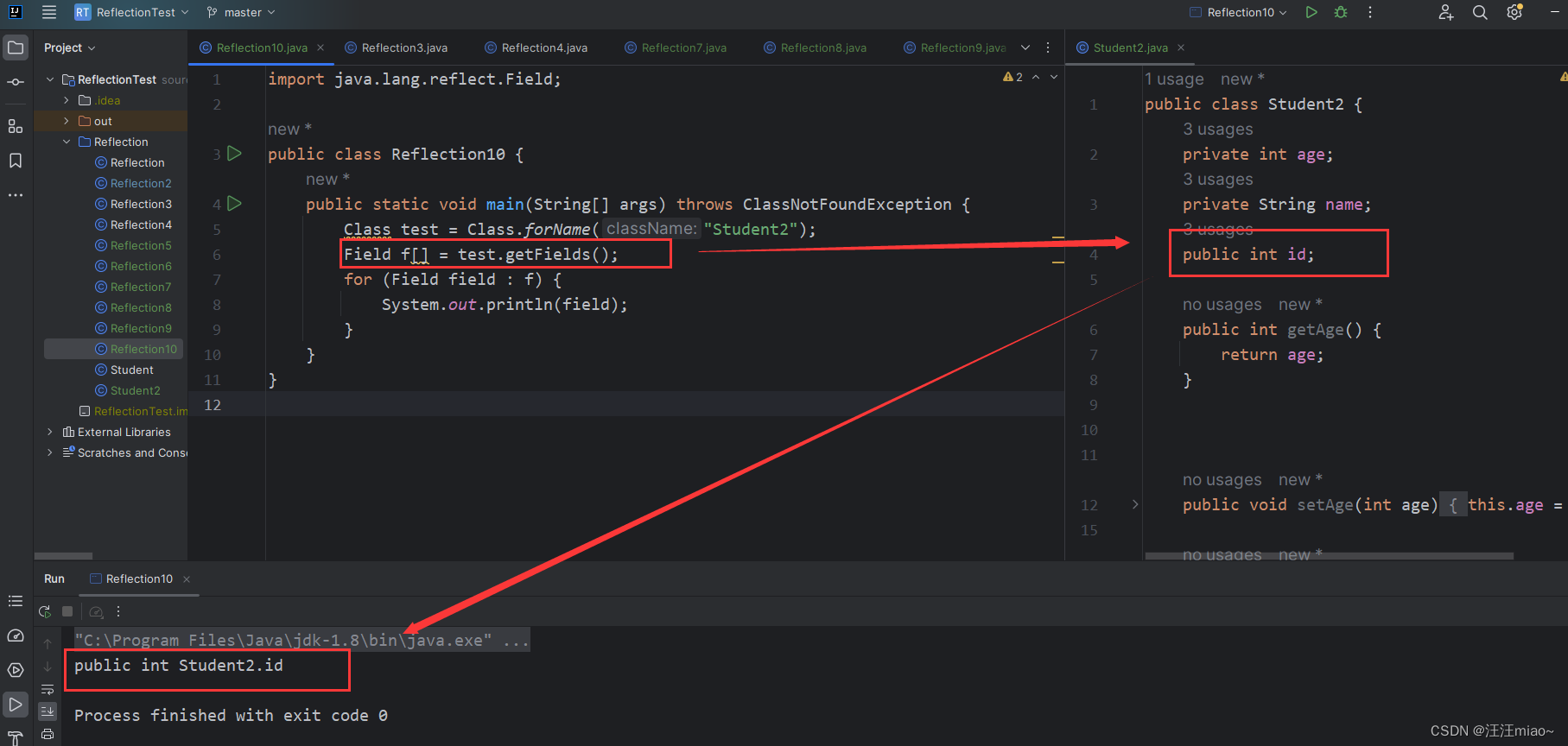Open Search Everywhere magnifier
1568x746 pixels.
pos(1480,12)
